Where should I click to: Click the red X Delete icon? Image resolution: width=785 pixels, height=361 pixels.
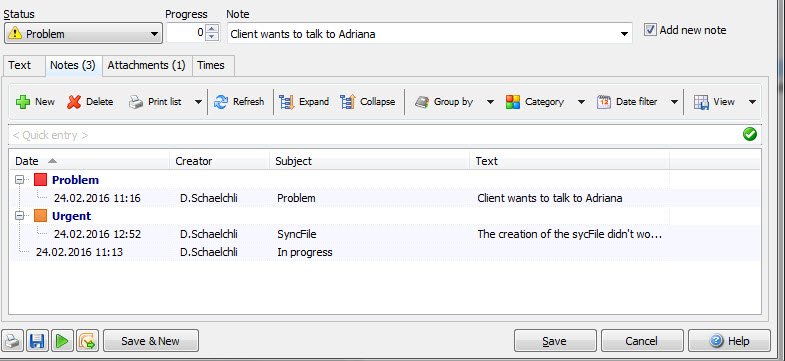coord(74,102)
